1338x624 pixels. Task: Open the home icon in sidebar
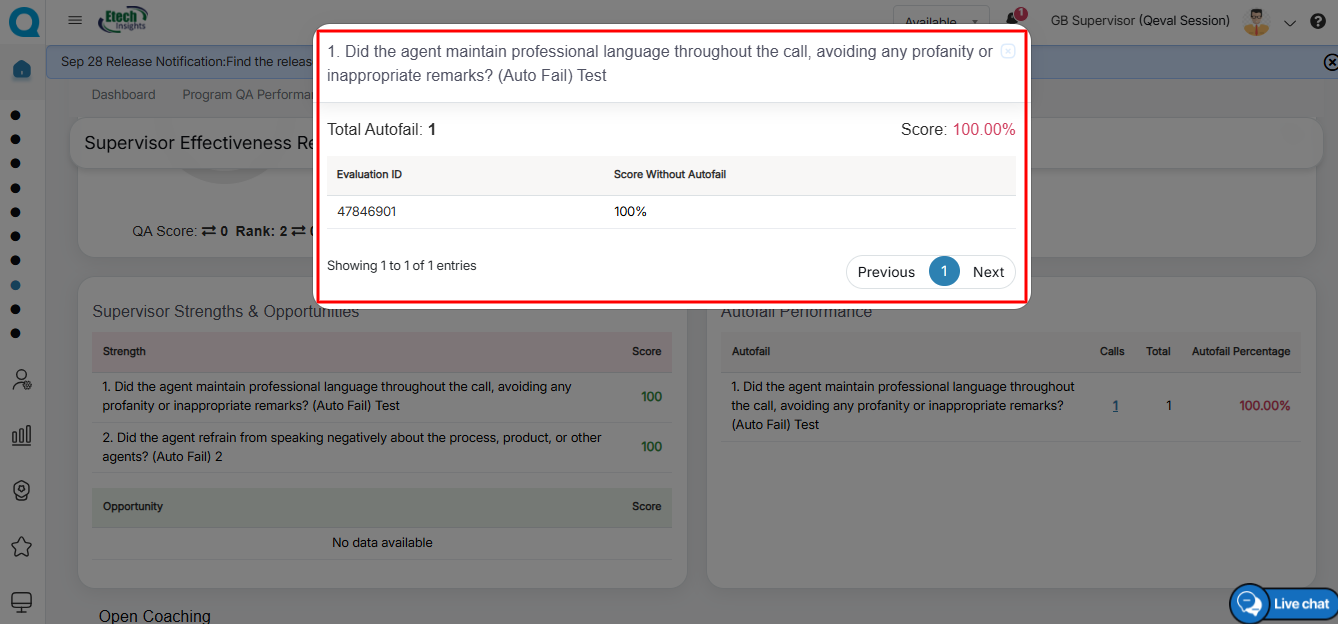22,69
